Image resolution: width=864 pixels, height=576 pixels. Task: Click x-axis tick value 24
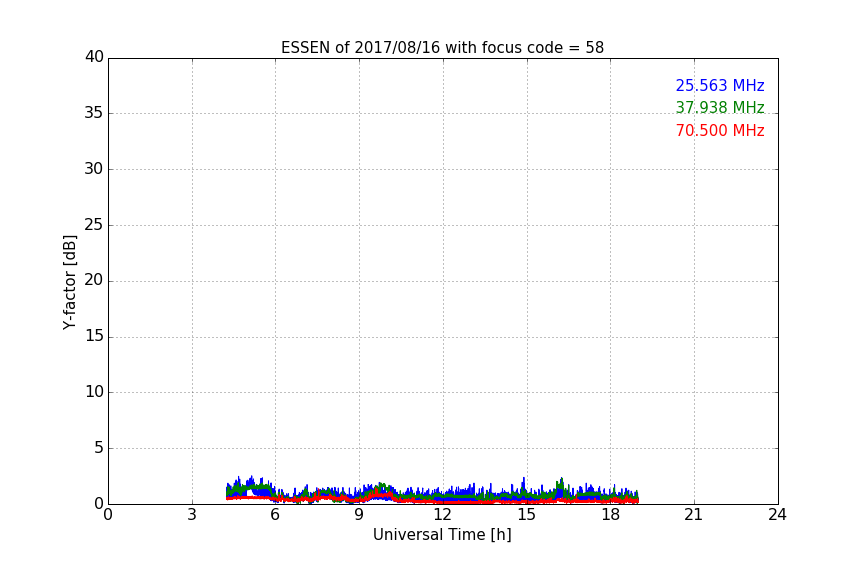coord(777,515)
